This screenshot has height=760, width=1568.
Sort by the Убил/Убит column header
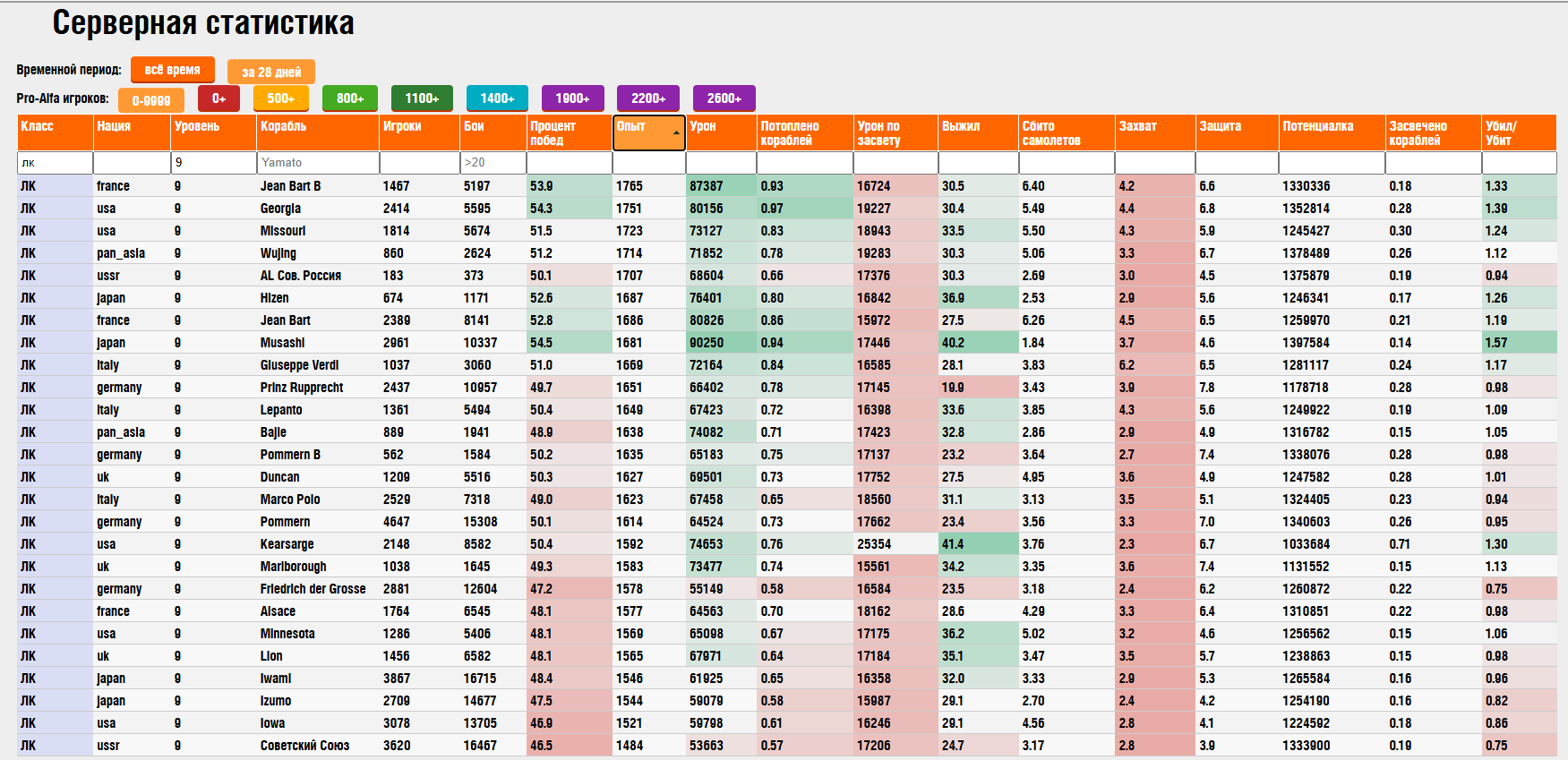[1518, 132]
